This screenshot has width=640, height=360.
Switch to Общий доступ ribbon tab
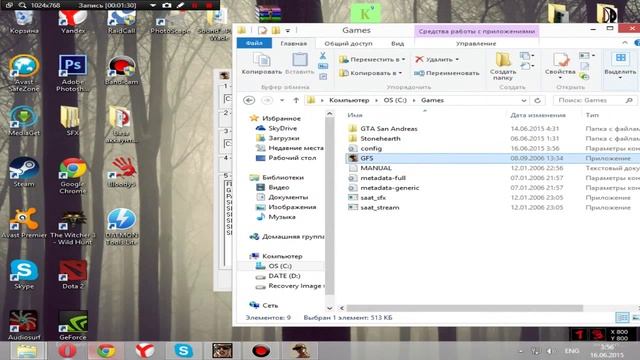point(348,43)
